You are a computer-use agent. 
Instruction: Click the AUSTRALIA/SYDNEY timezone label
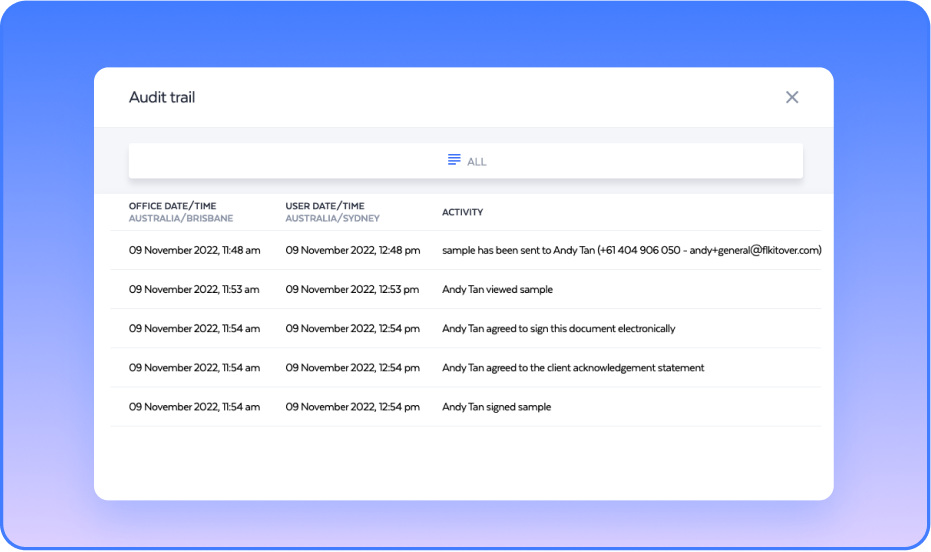click(332, 218)
